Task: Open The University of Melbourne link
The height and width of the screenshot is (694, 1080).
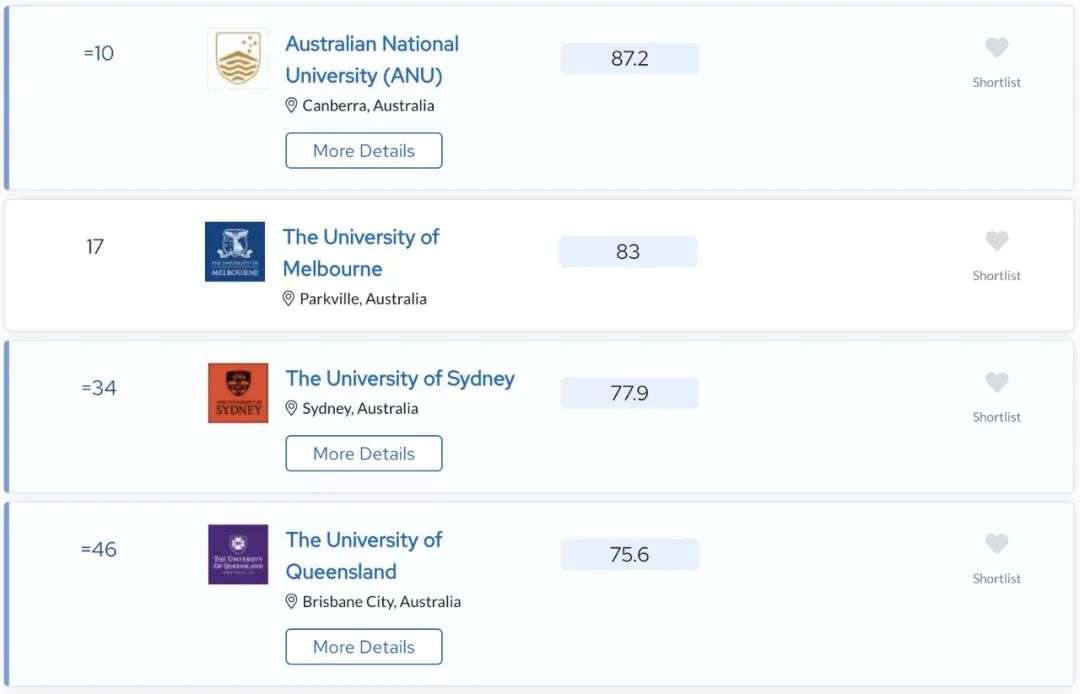Action: (x=361, y=253)
